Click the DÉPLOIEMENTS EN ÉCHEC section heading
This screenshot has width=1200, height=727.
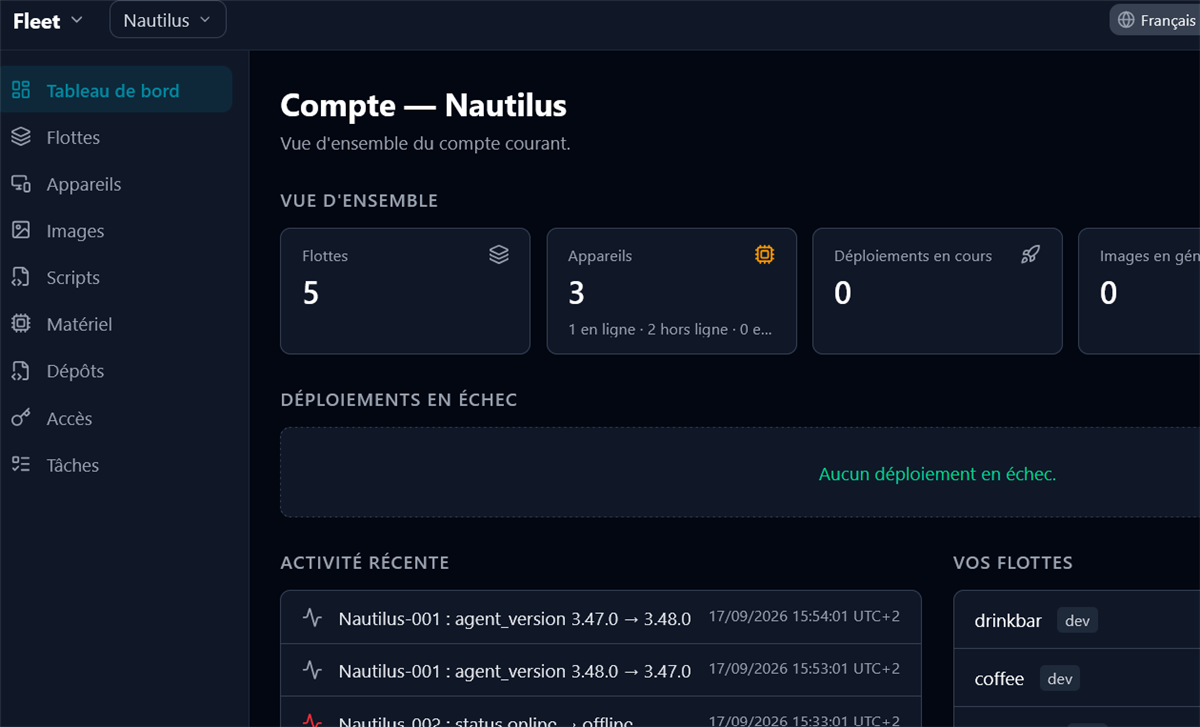point(399,400)
